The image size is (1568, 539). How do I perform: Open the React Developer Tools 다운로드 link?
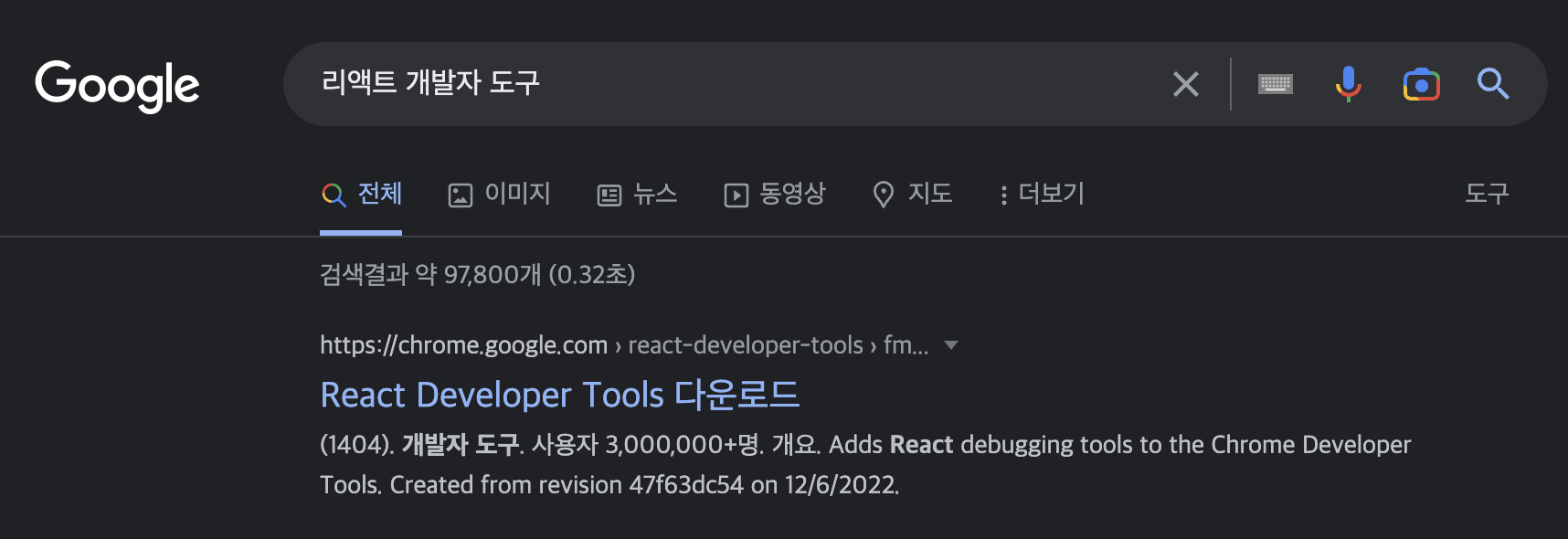pos(560,395)
